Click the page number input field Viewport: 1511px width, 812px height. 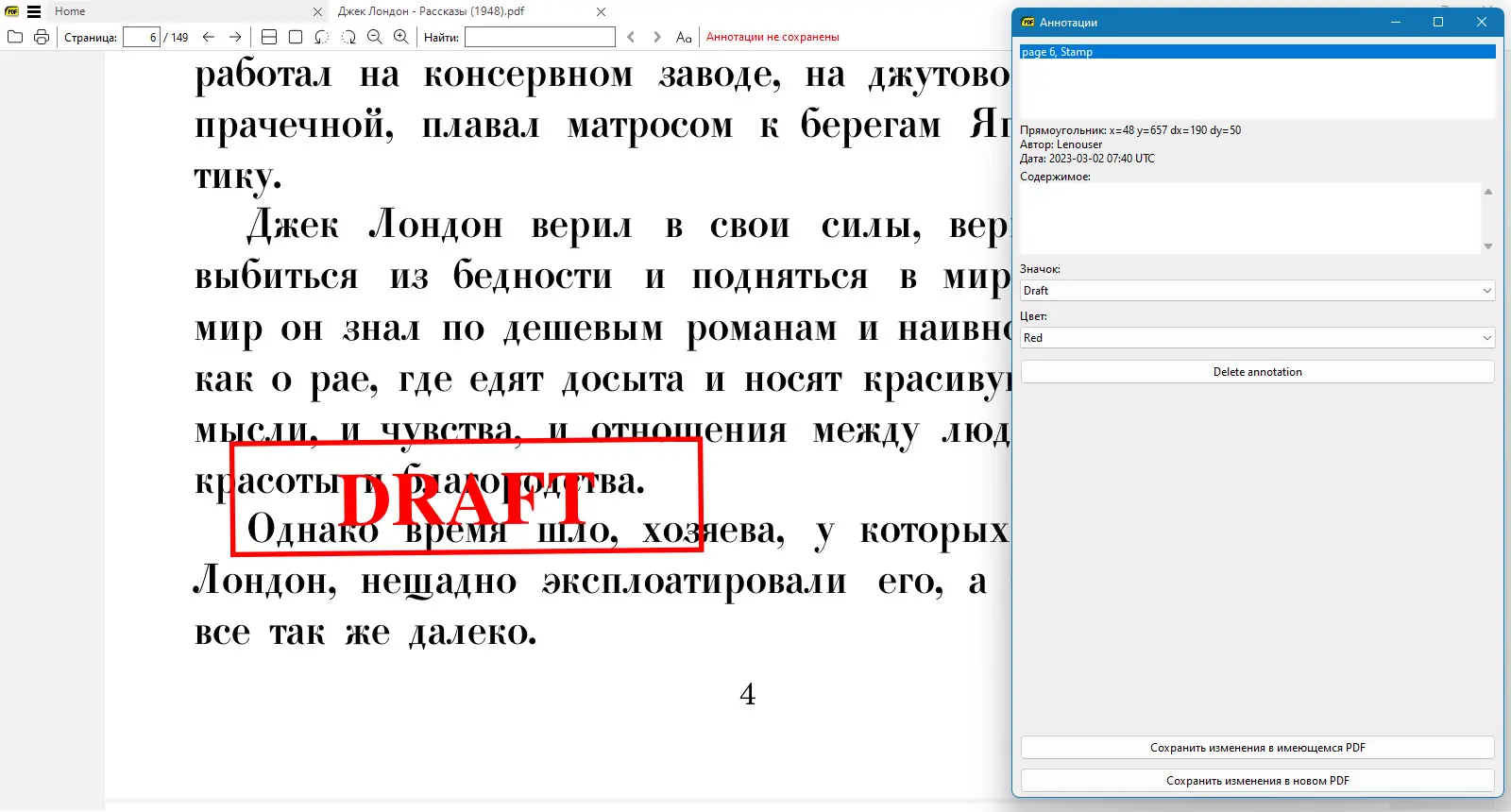[142, 37]
